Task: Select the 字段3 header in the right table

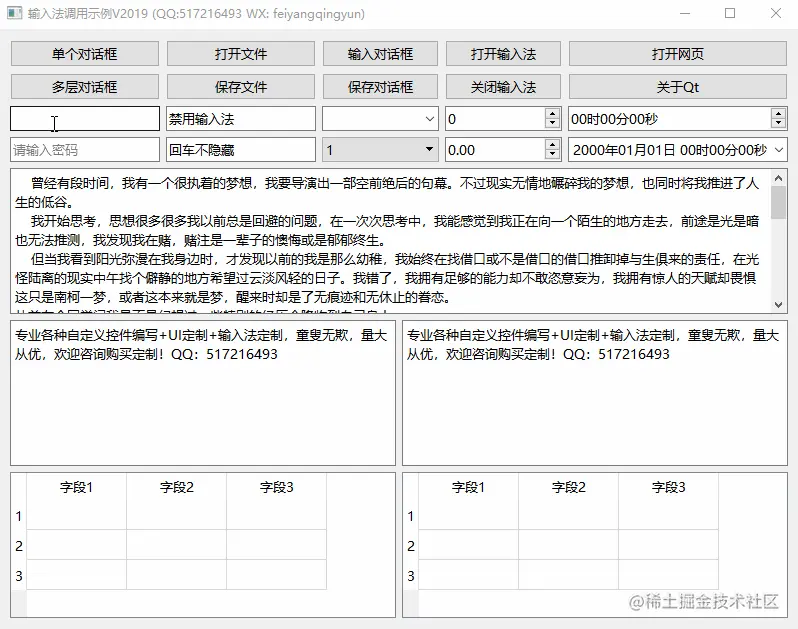Action: pos(668,487)
